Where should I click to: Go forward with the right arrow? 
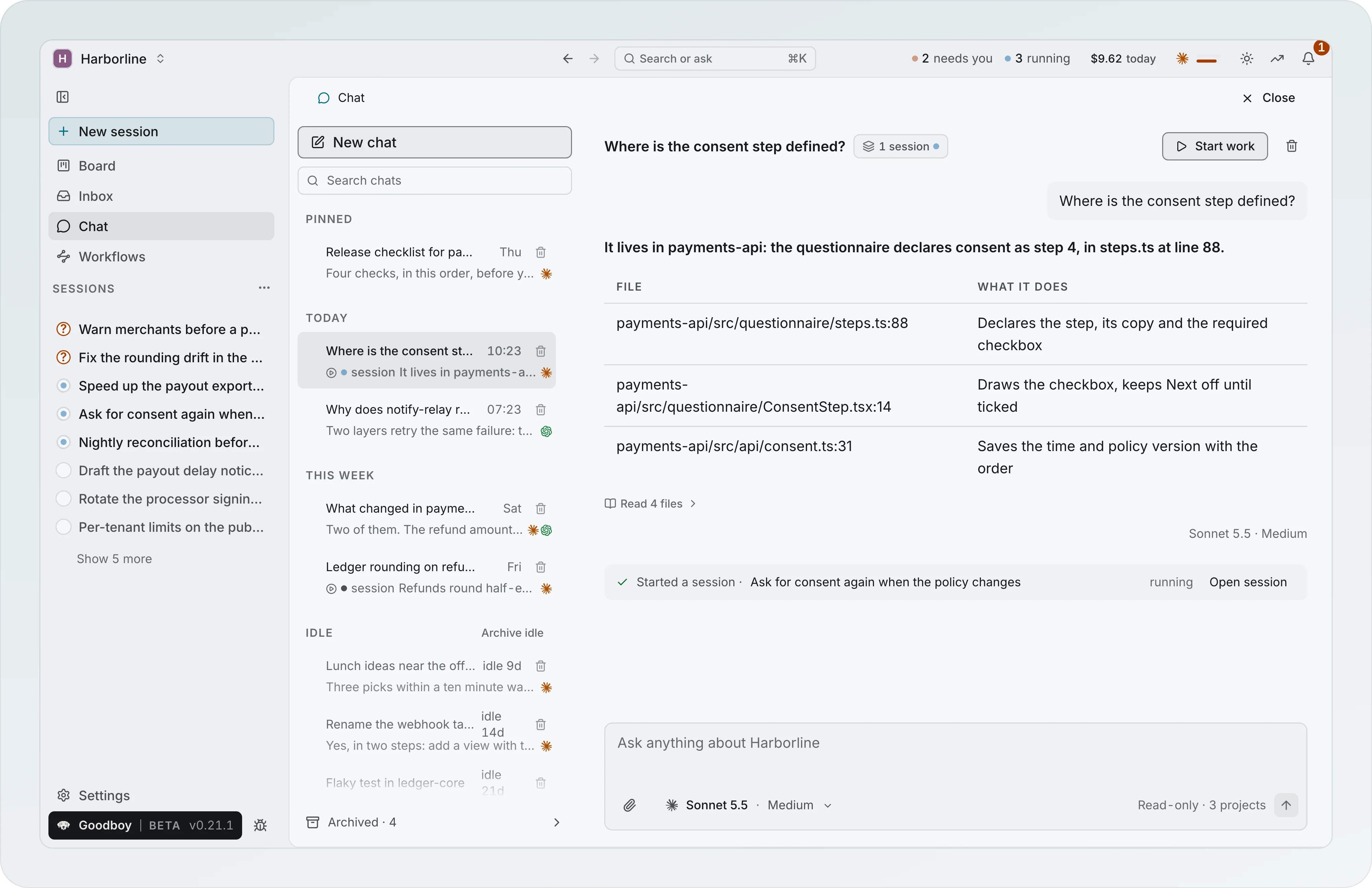point(594,59)
